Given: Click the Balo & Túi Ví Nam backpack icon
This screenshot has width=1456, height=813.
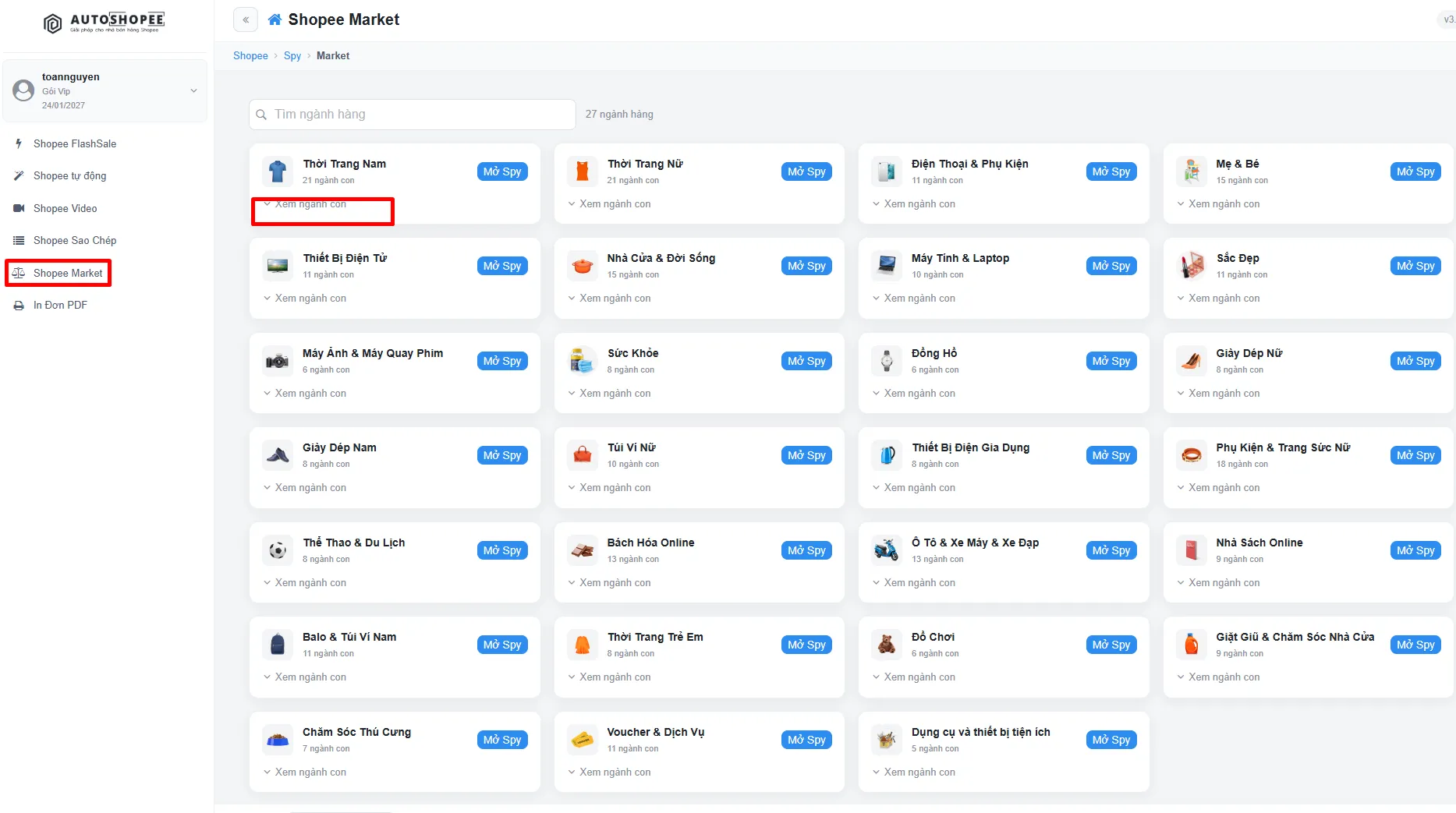Looking at the screenshot, I should click(278, 645).
